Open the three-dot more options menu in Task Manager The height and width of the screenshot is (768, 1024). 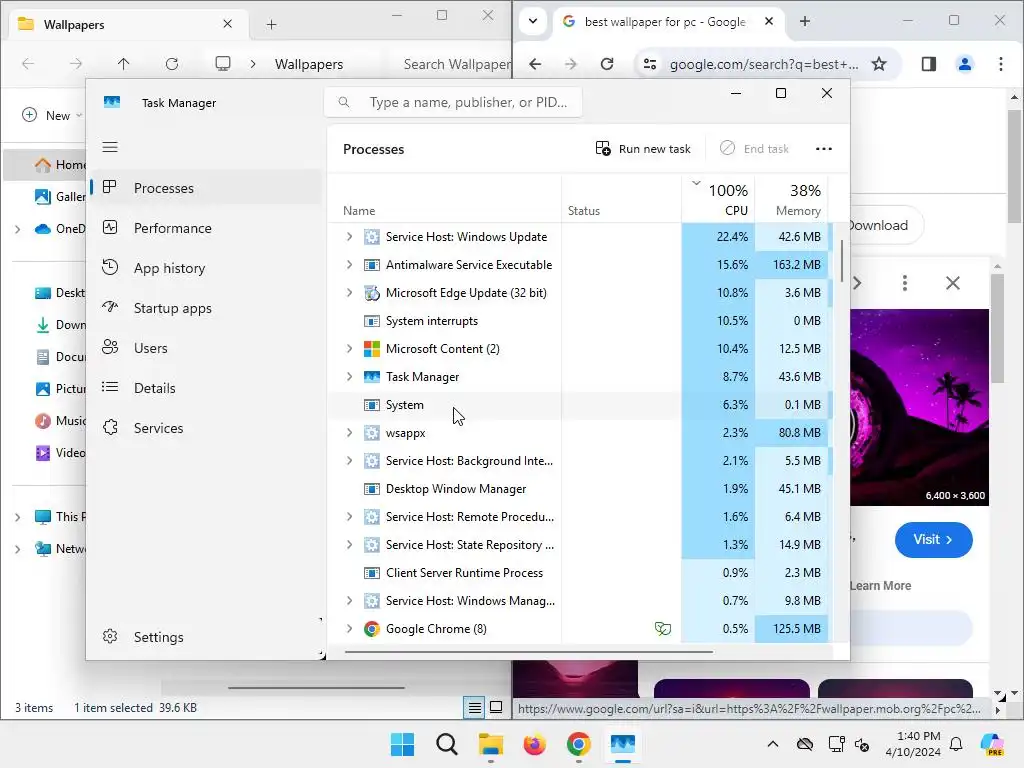point(824,149)
